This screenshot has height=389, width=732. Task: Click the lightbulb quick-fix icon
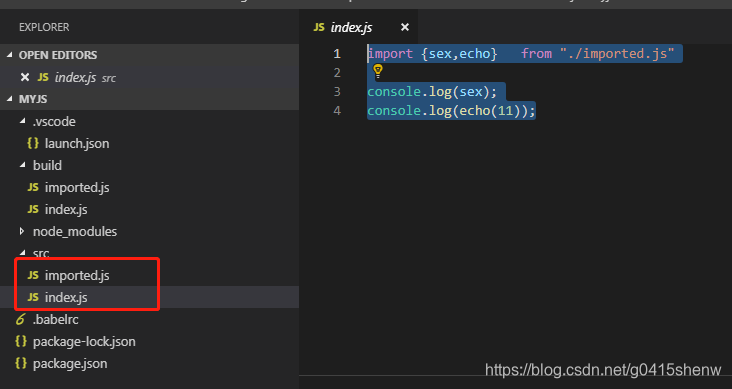coord(378,71)
